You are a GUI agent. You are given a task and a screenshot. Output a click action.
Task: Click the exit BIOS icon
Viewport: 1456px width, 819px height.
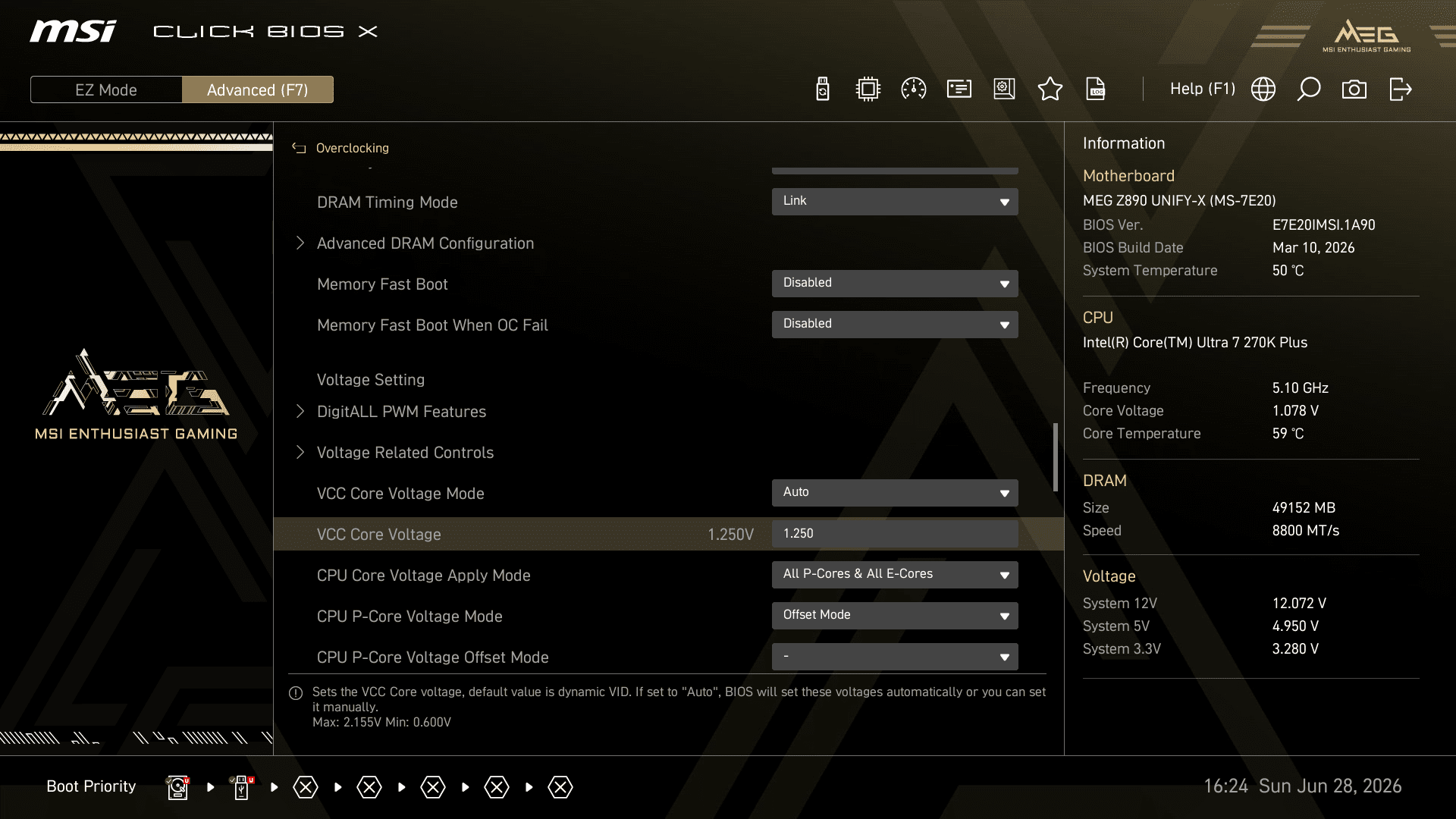1401,89
